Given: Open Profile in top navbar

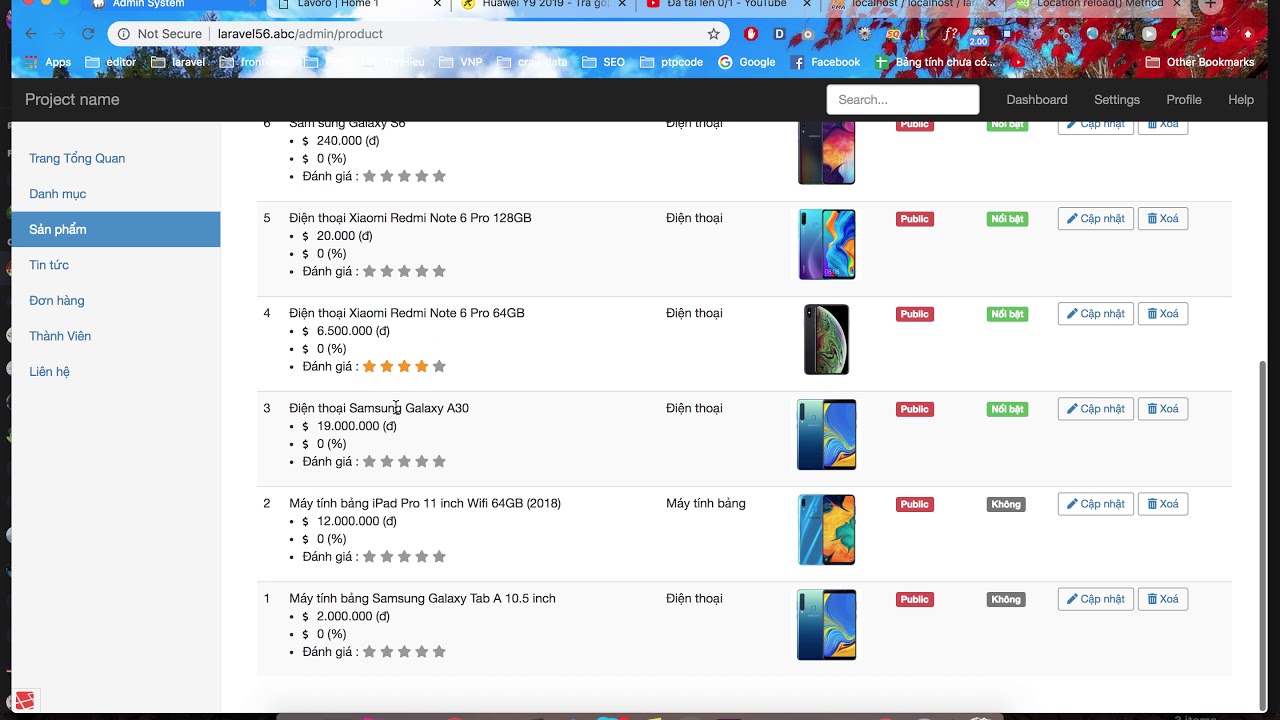Looking at the screenshot, I should [x=1184, y=100].
